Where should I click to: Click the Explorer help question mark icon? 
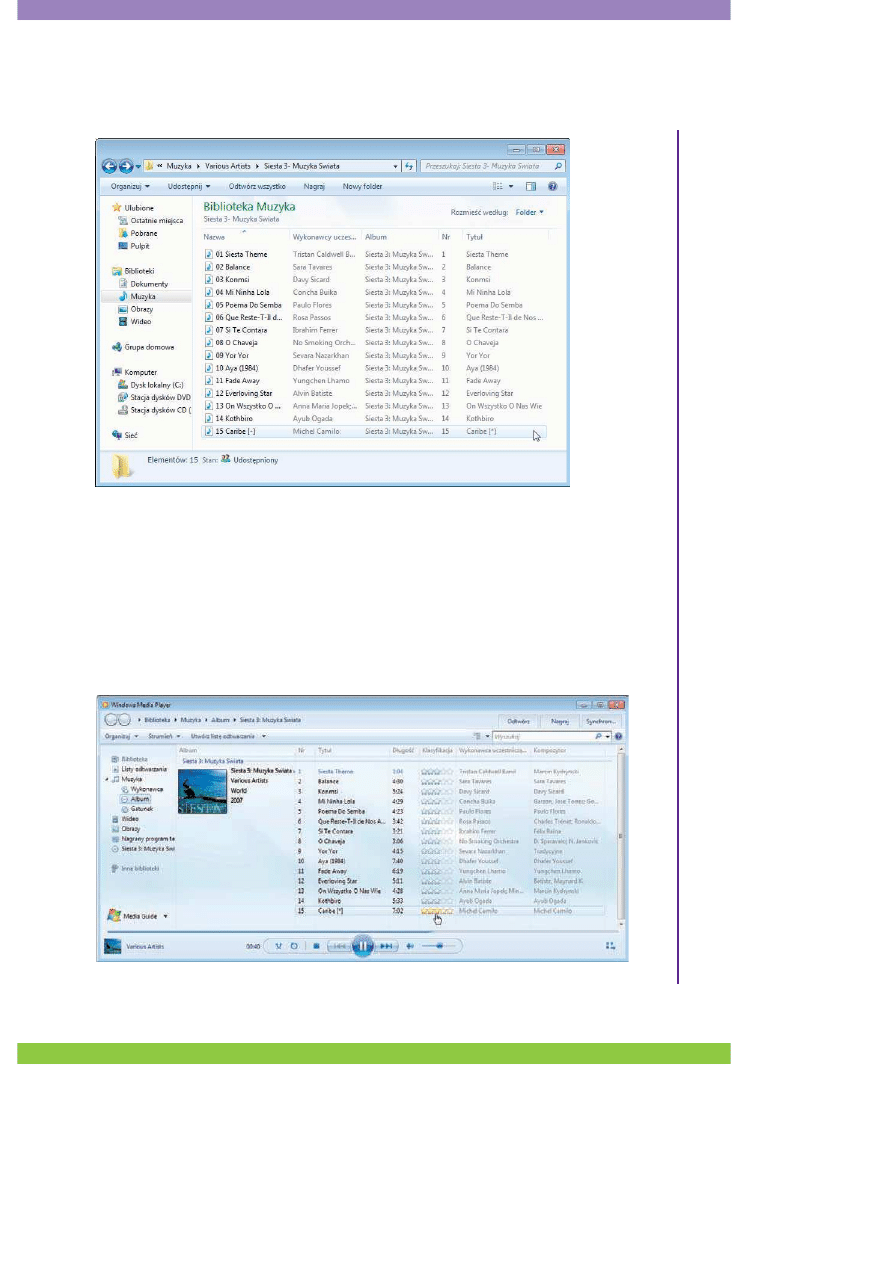(x=551, y=186)
